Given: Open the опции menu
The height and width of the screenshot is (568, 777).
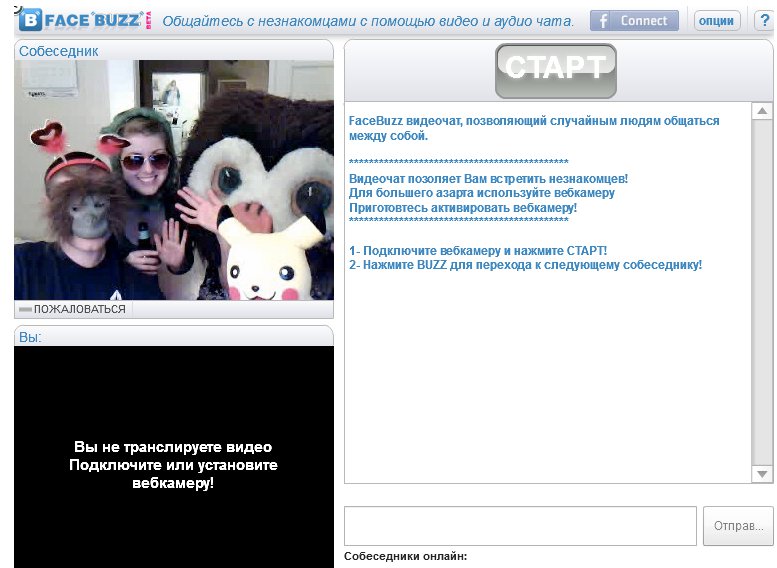Looking at the screenshot, I should pyautogui.click(x=717, y=21).
